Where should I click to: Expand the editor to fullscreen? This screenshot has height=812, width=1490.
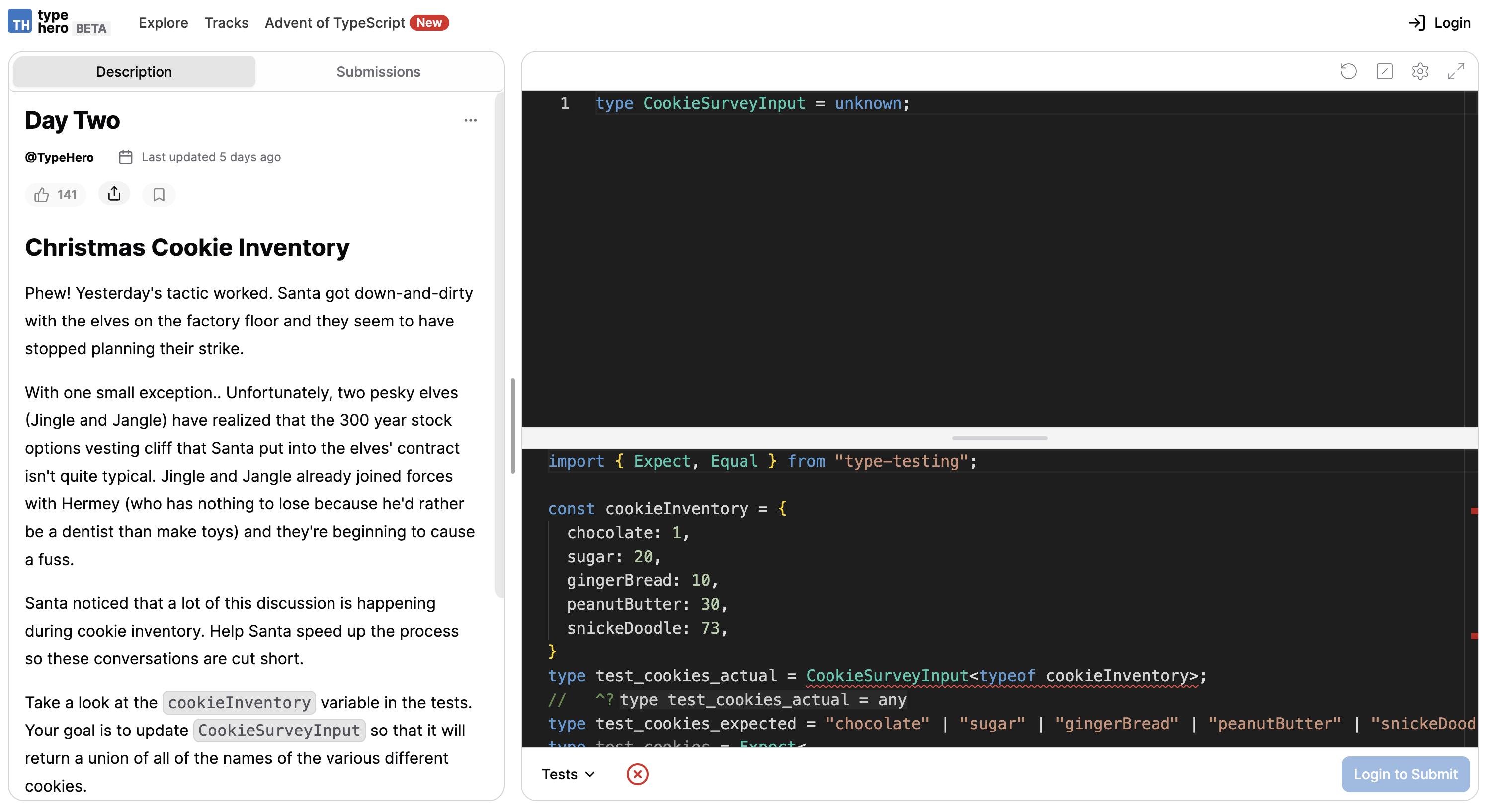pyautogui.click(x=1456, y=71)
